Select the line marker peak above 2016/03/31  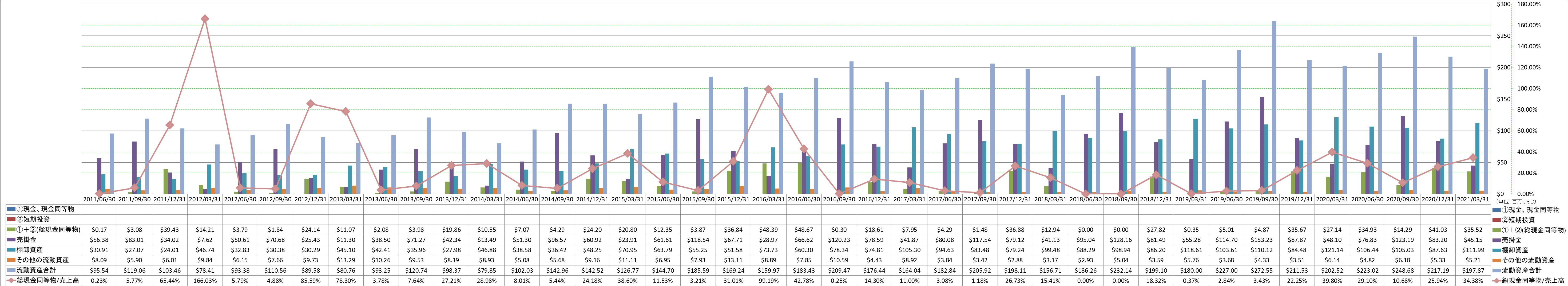tap(768, 90)
